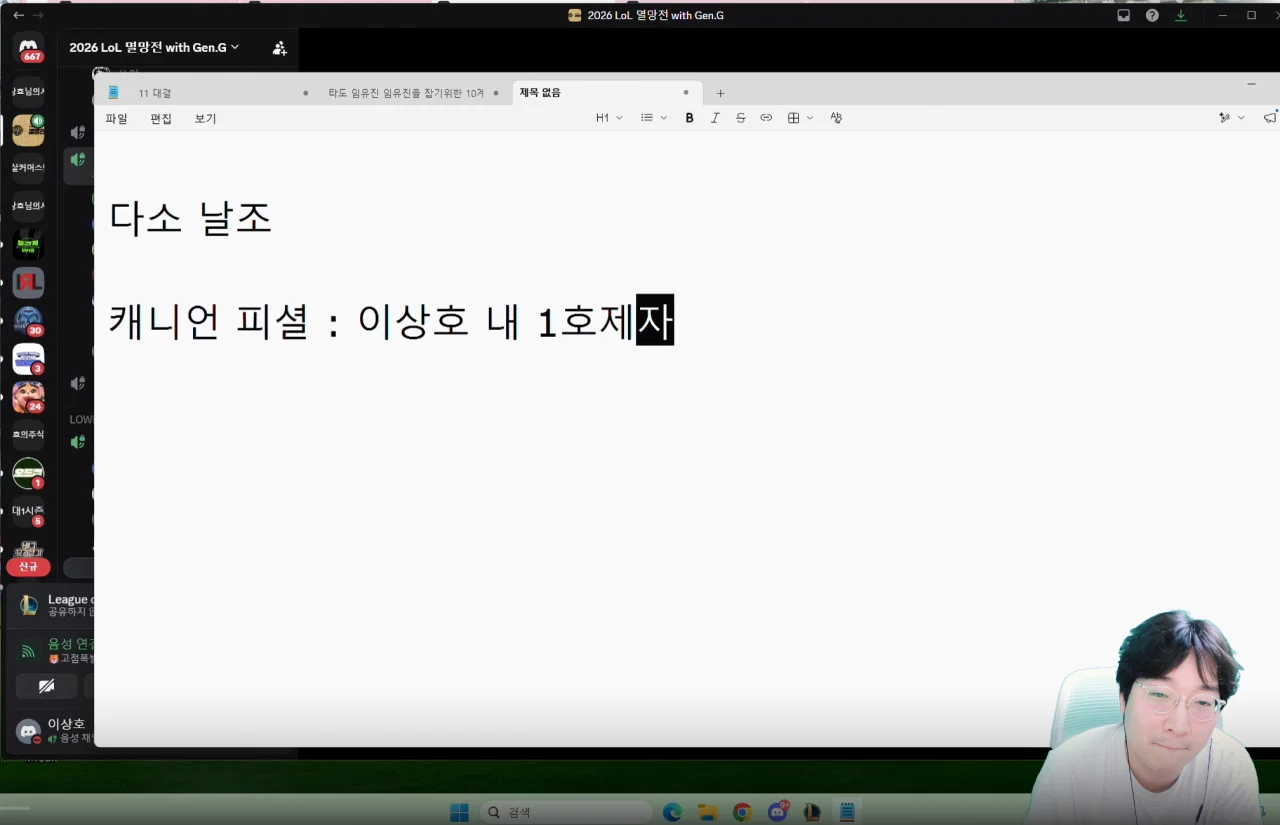Viewport: 1280px width, 825px height.
Task: Open the 파일 menu
Action: click(117, 118)
